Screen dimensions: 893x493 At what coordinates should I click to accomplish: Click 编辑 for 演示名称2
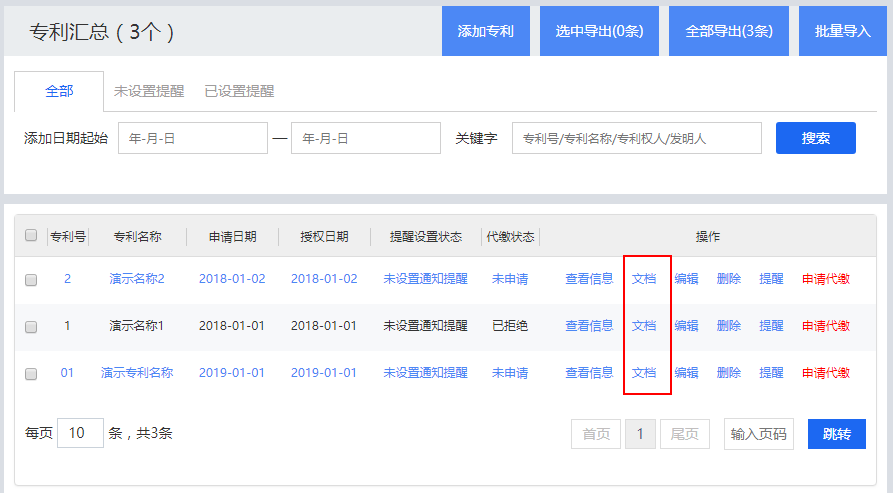[686, 278]
